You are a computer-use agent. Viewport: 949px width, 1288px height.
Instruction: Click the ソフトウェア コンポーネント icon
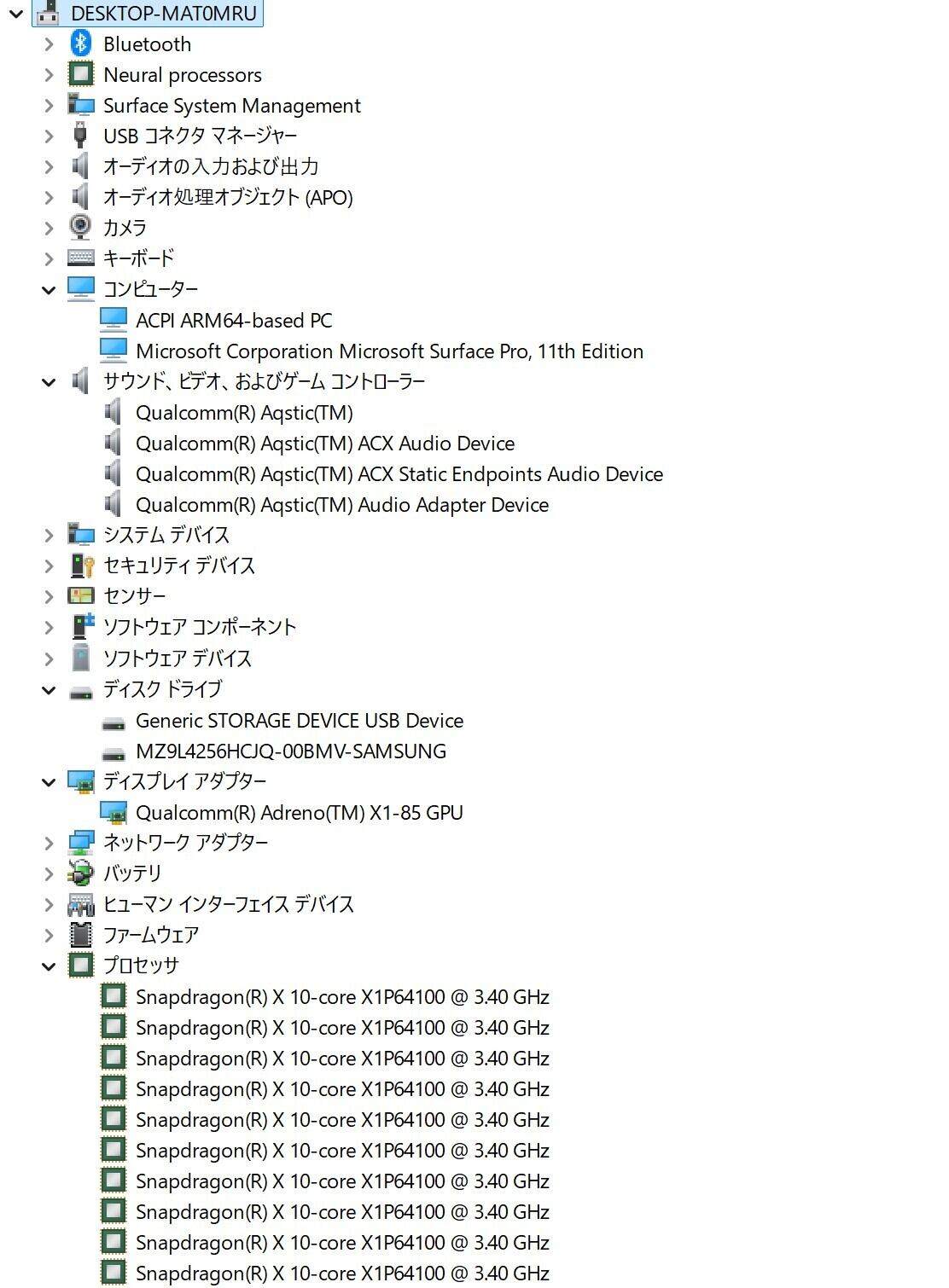coord(81,626)
